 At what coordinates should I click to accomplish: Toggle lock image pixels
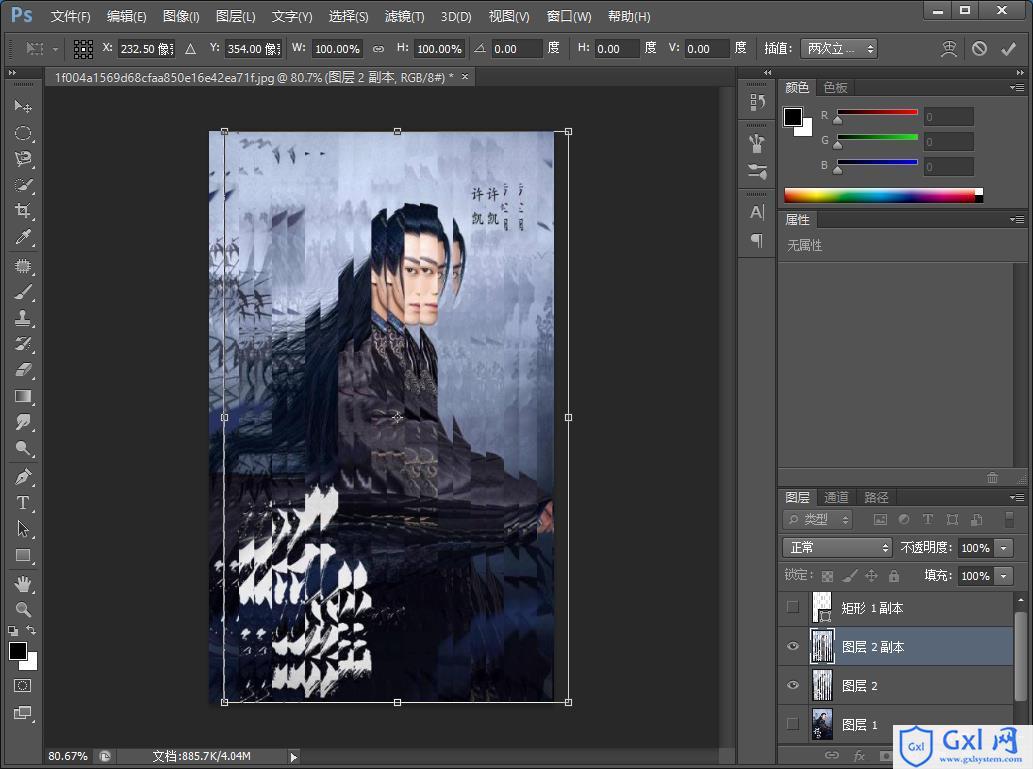click(x=850, y=576)
